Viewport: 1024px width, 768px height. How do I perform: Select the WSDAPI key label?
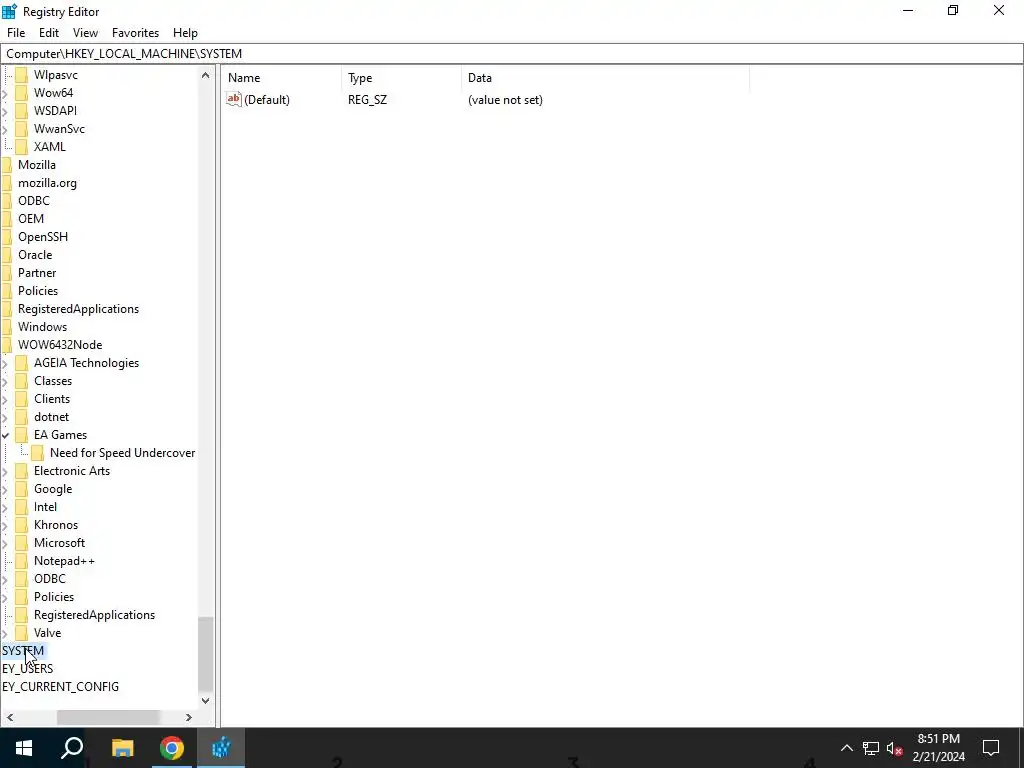click(x=55, y=111)
